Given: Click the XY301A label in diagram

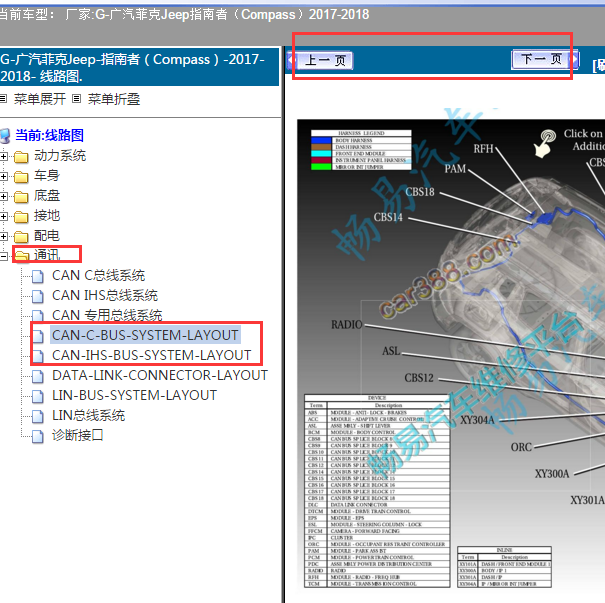Looking at the screenshot, I should (587, 500).
